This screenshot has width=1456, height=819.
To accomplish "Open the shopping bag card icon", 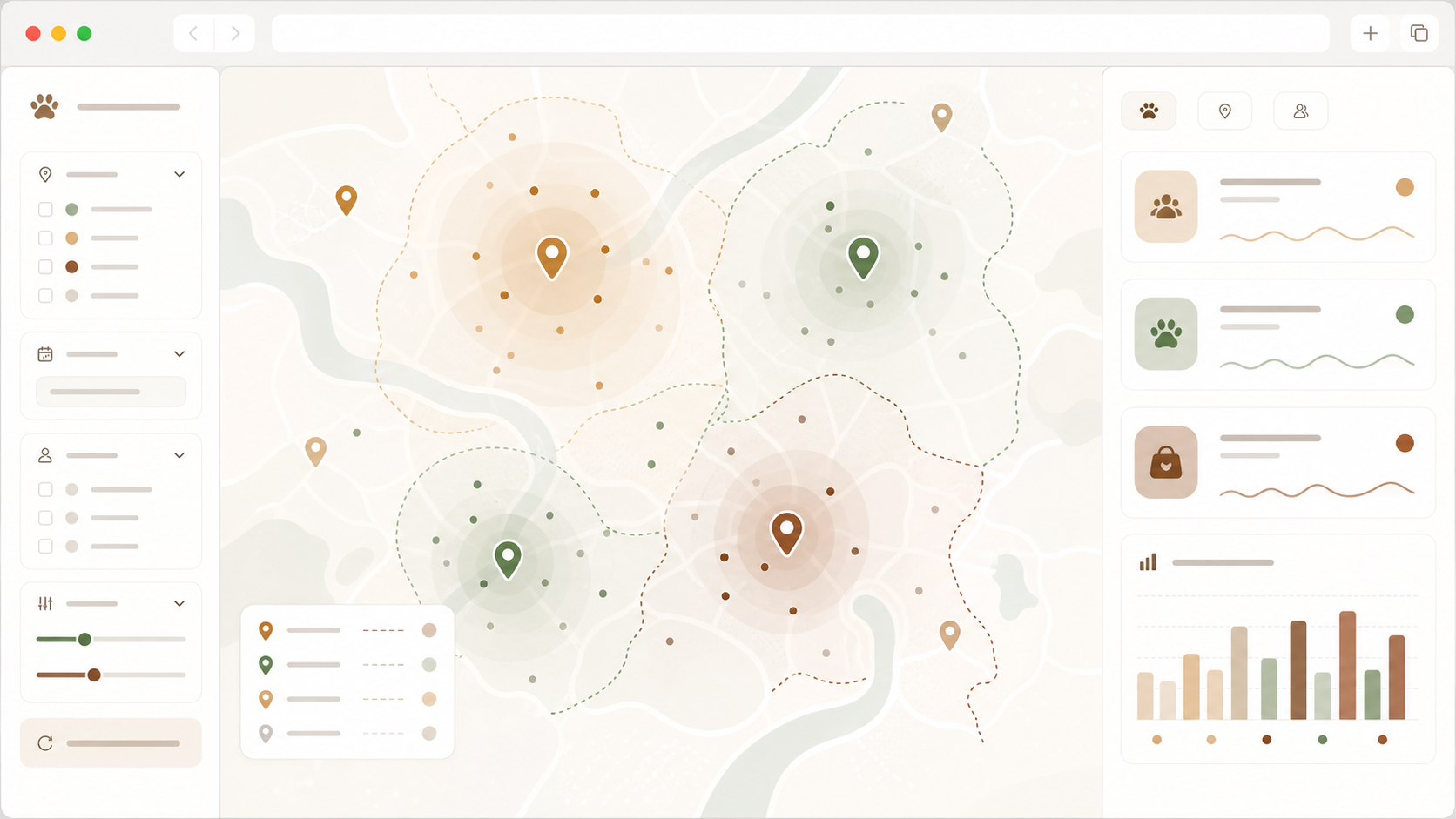I will (1166, 462).
